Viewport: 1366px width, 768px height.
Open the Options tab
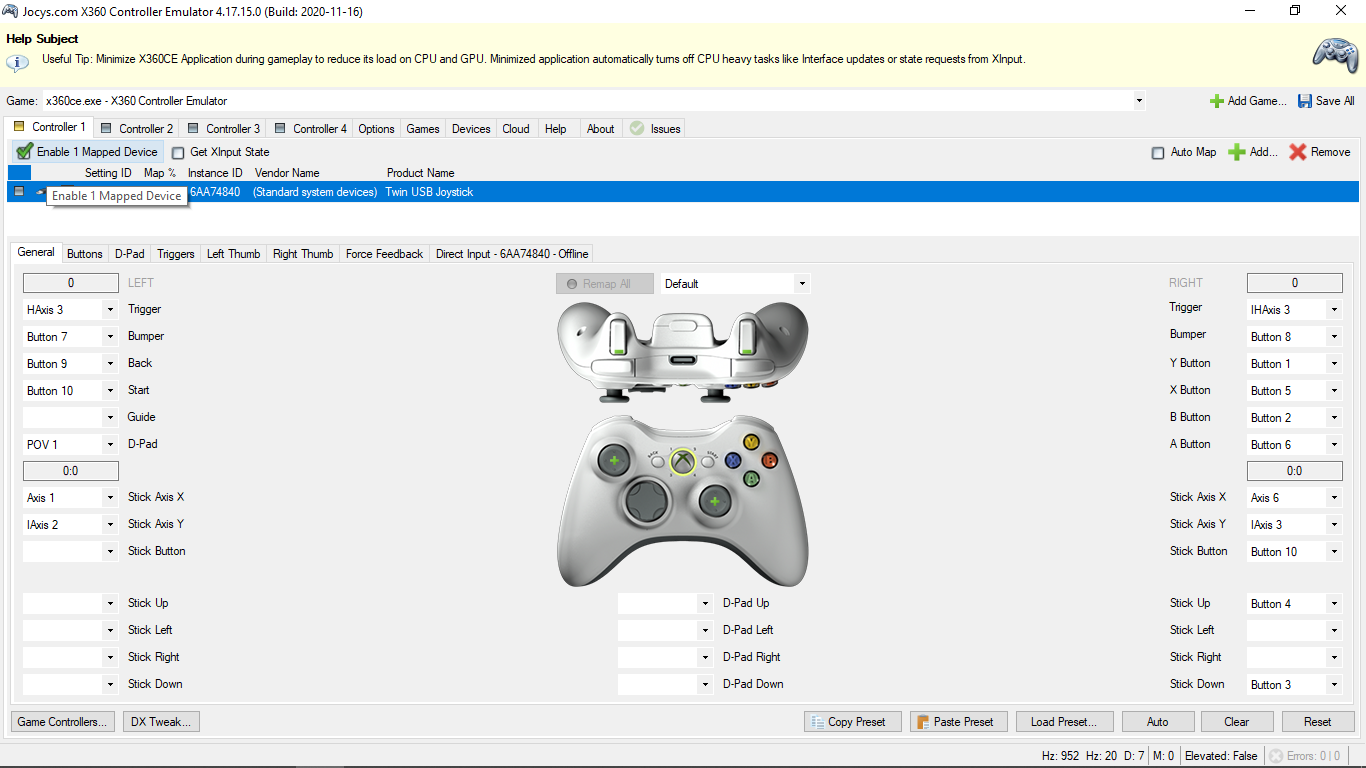pos(376,128)
